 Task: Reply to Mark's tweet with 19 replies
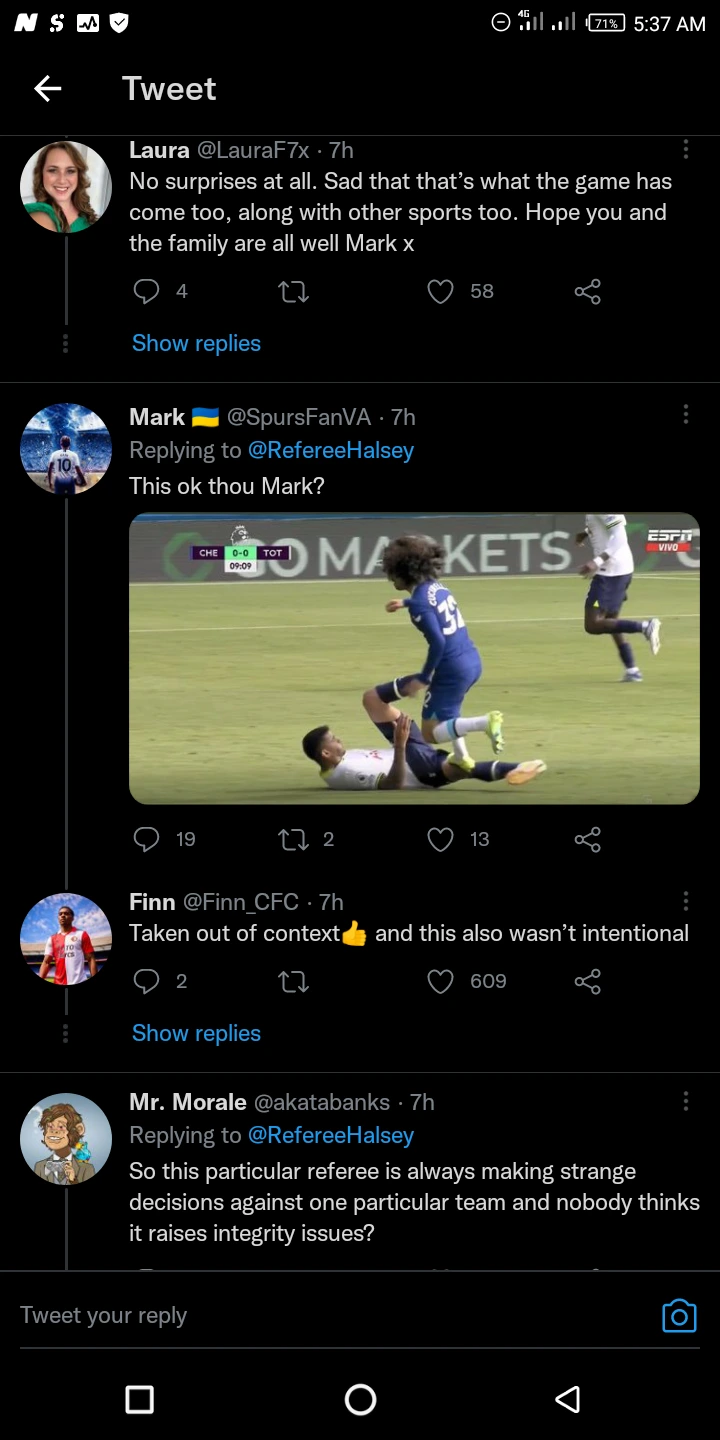coord(147,839)
